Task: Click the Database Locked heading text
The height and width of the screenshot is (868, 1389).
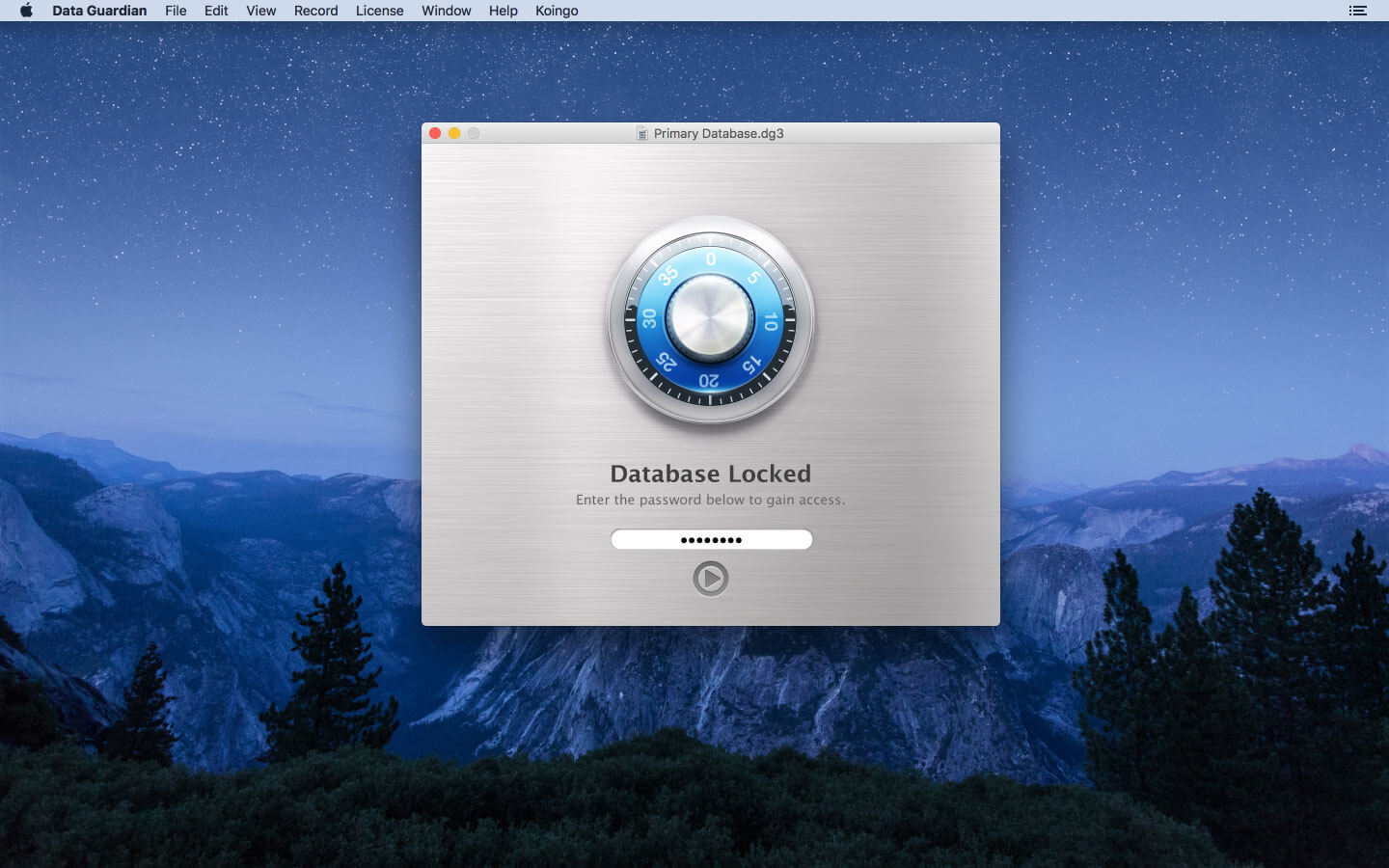Action: 710,474
